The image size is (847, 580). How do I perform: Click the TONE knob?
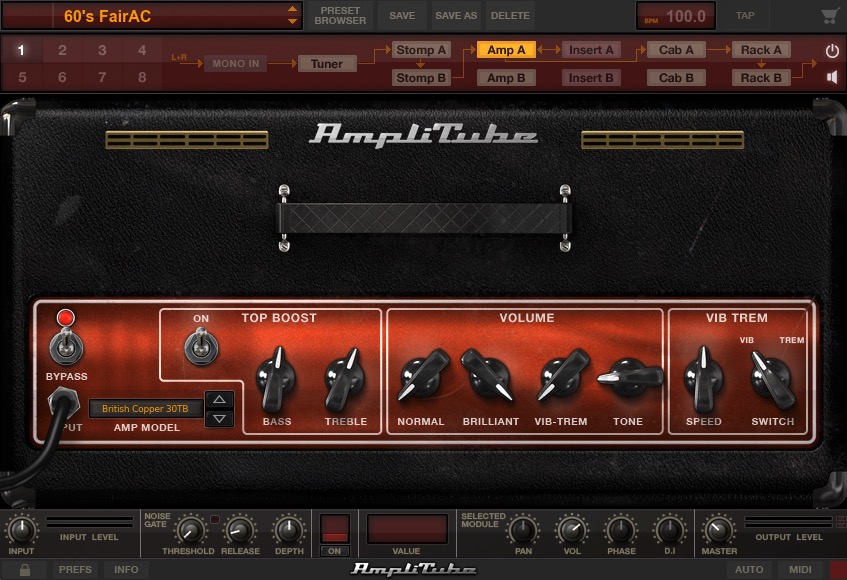point(629,377)
